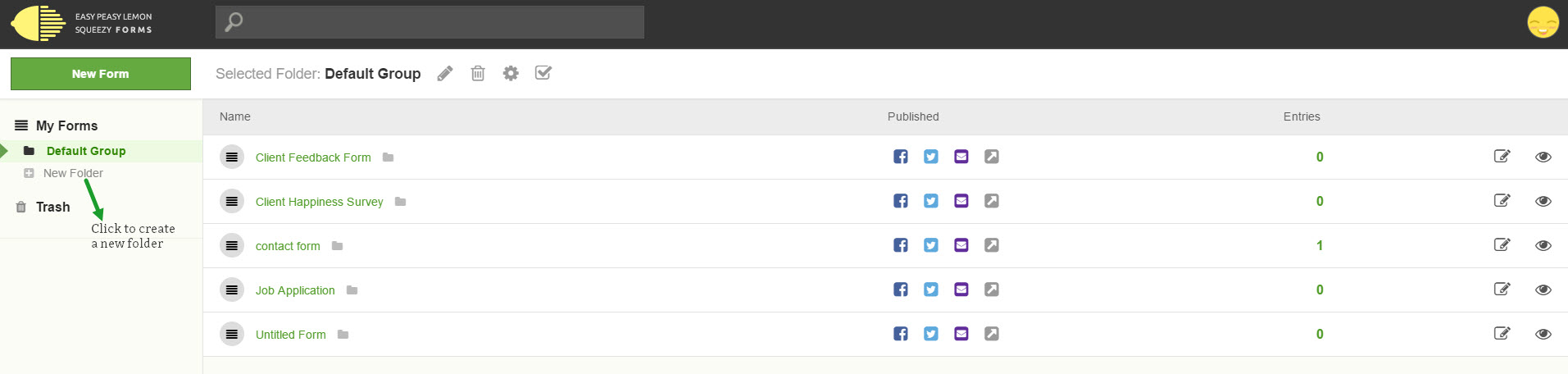Click the search input field in header
Image resolution: width=1568 pixels, height=374 pixels.
pyautogui.click(x=429, y=22)
